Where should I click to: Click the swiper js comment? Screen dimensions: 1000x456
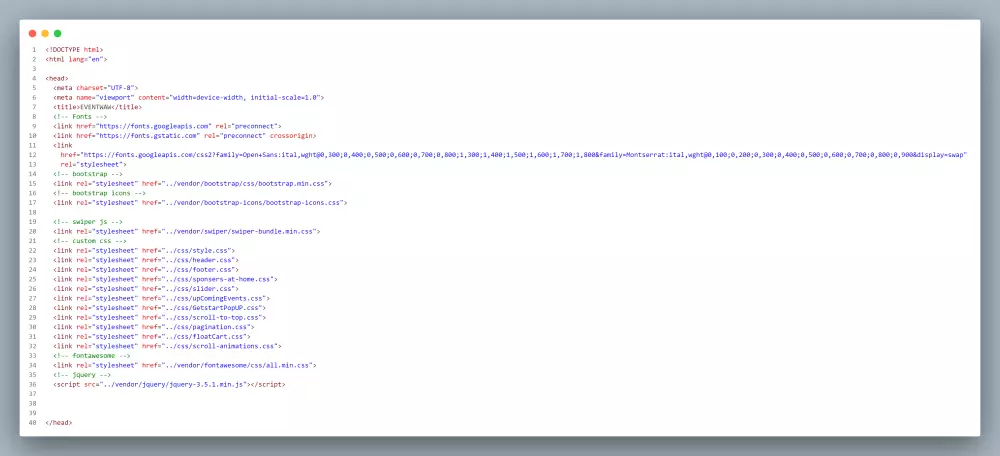(x=88, y=222)
